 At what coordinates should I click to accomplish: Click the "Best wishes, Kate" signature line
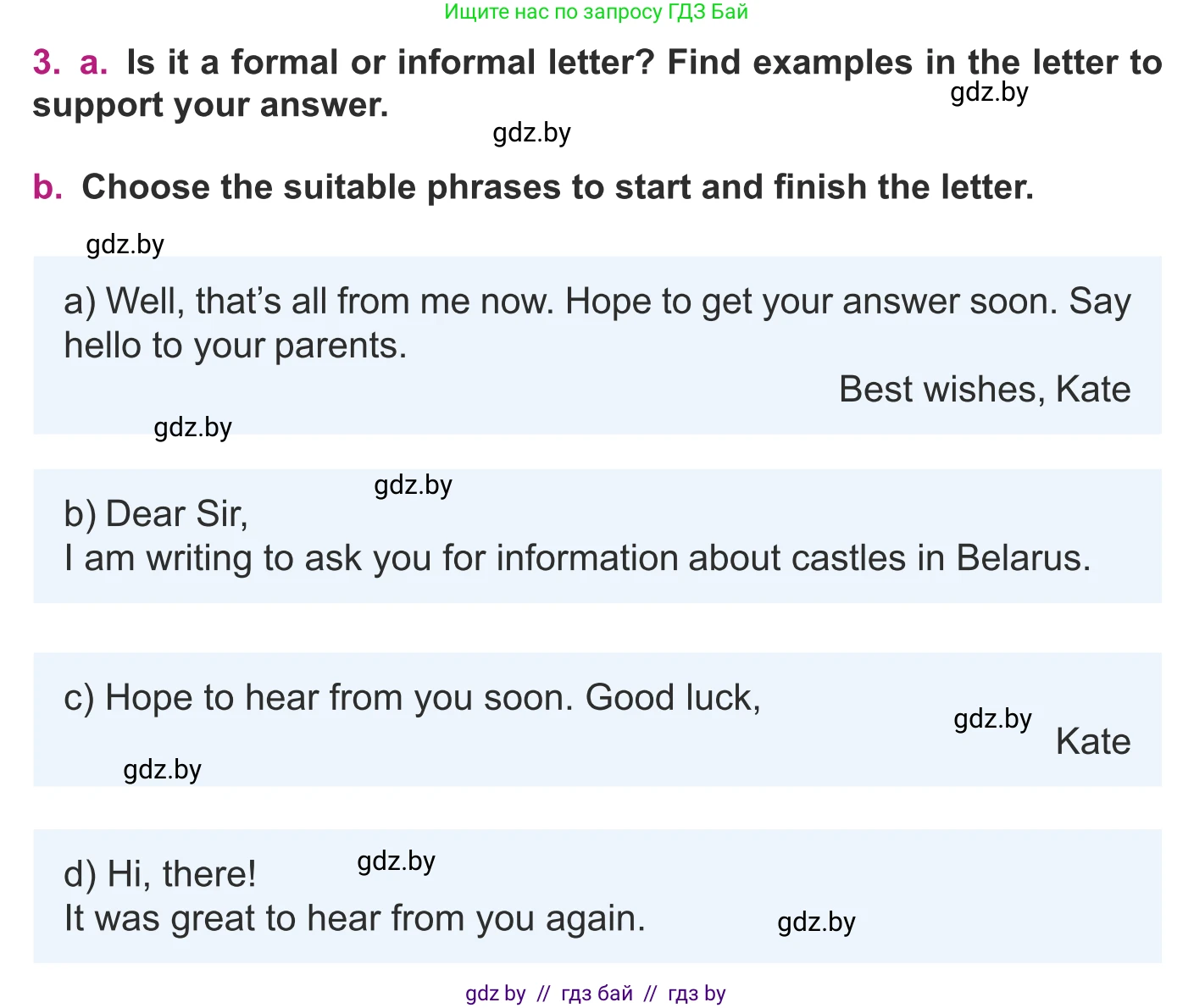click(x=984, y=390)
